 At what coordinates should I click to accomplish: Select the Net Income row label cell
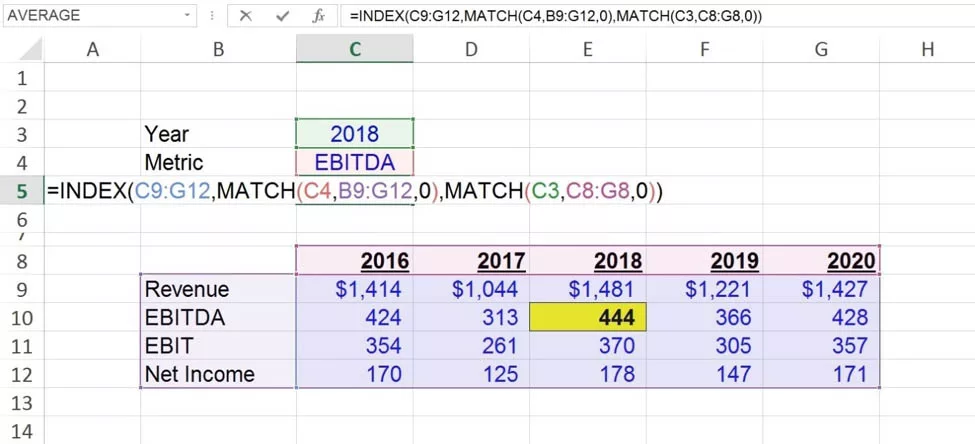[x=218, y=374]
